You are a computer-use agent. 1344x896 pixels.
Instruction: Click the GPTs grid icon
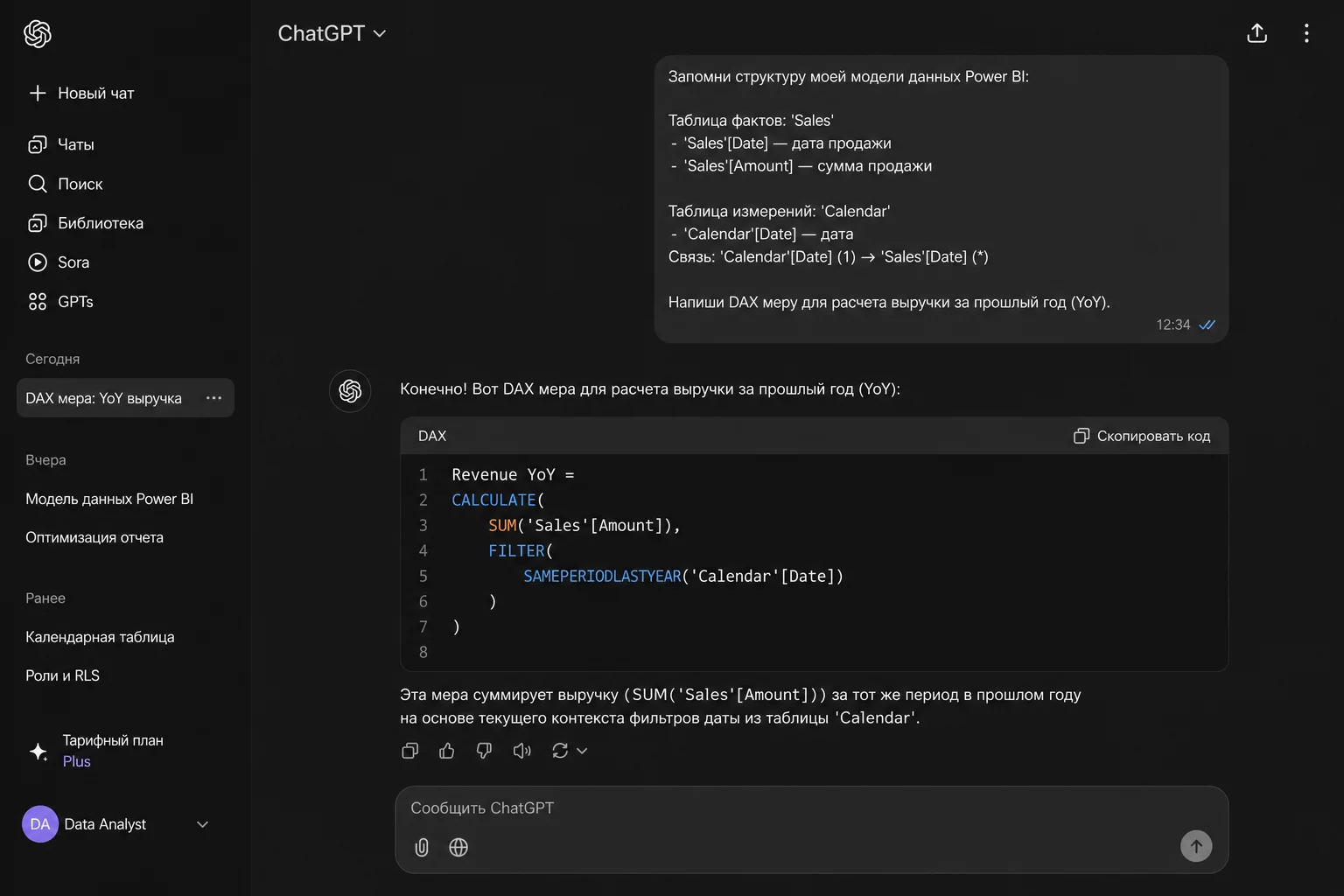38,301
